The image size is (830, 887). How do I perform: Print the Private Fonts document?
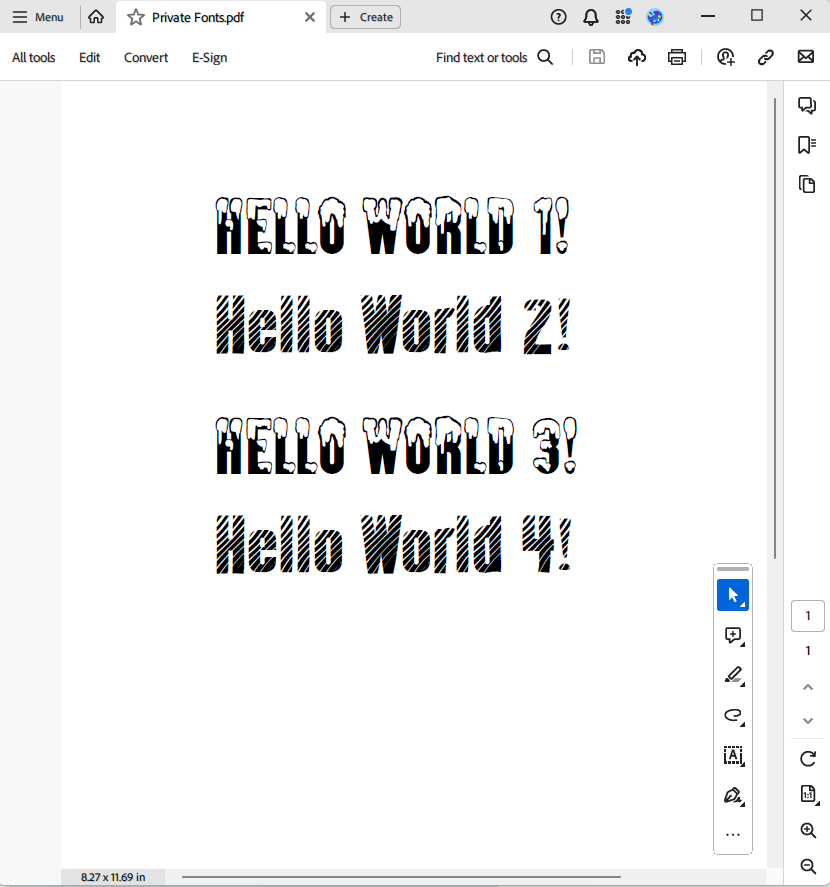[x=677, y=57]
